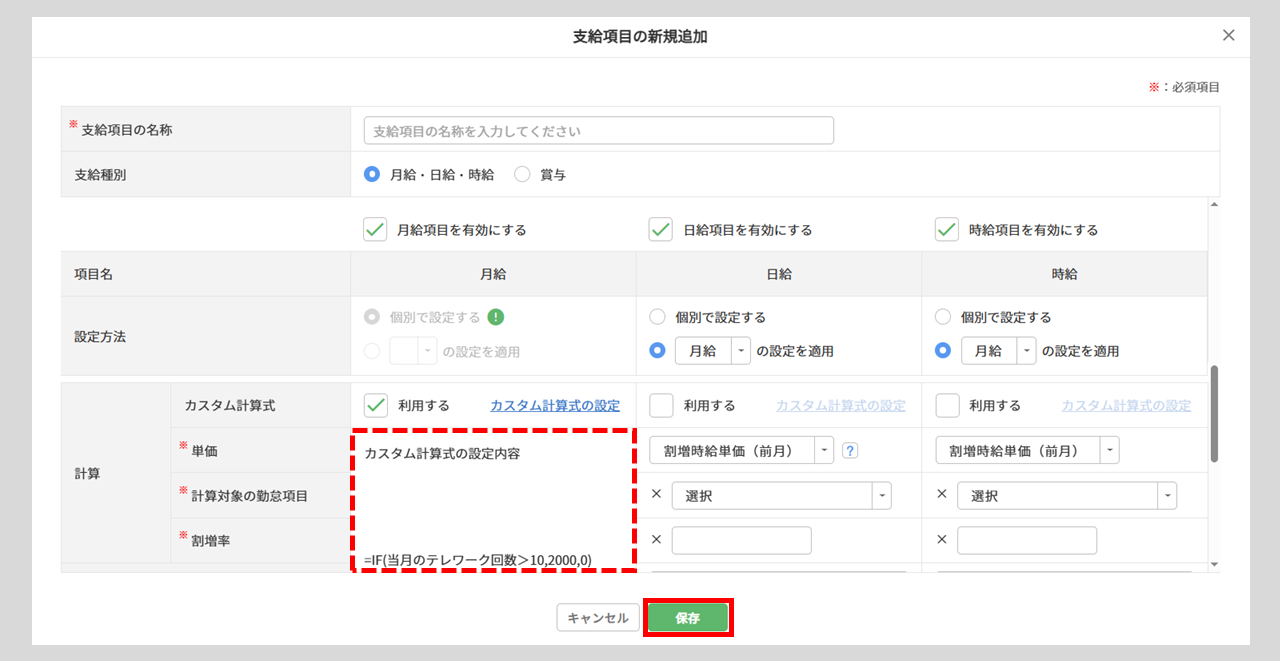Viewport: 1280px width, 661px height.
Task: Click the ※：必須項目 note
Action: [x=1184, y=87]
